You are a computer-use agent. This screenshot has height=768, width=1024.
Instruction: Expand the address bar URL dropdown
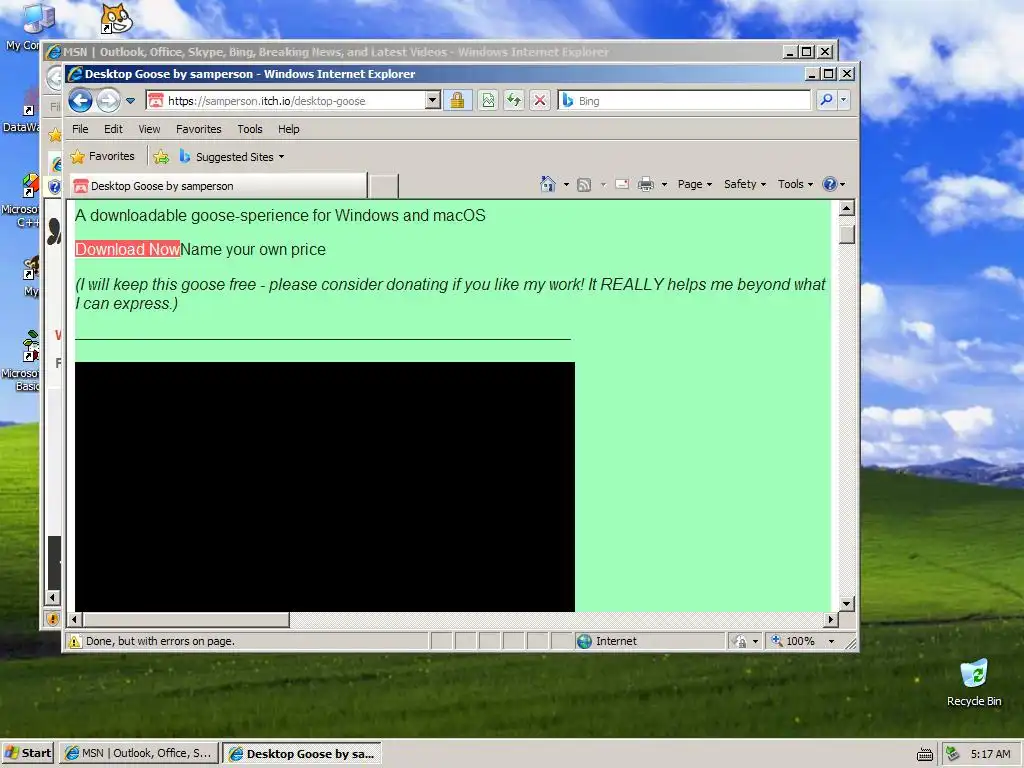pyautogui.click(x=432, y=101)
